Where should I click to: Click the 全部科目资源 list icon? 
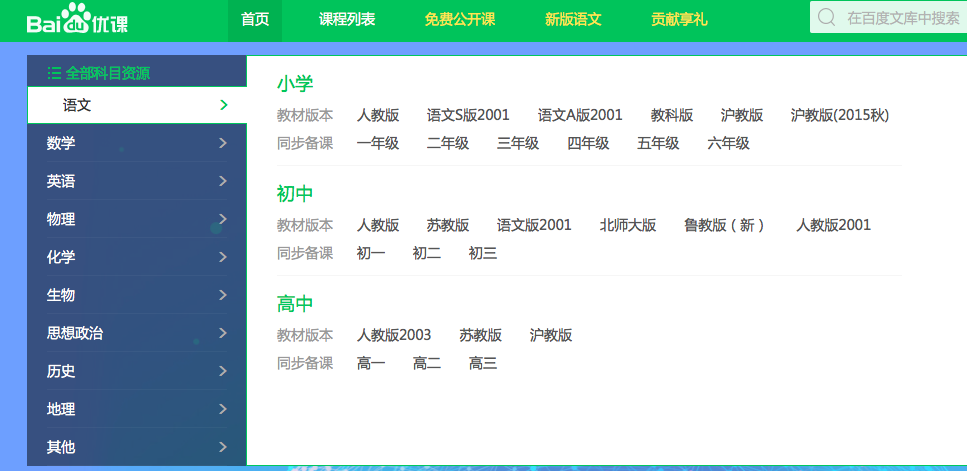54,73
